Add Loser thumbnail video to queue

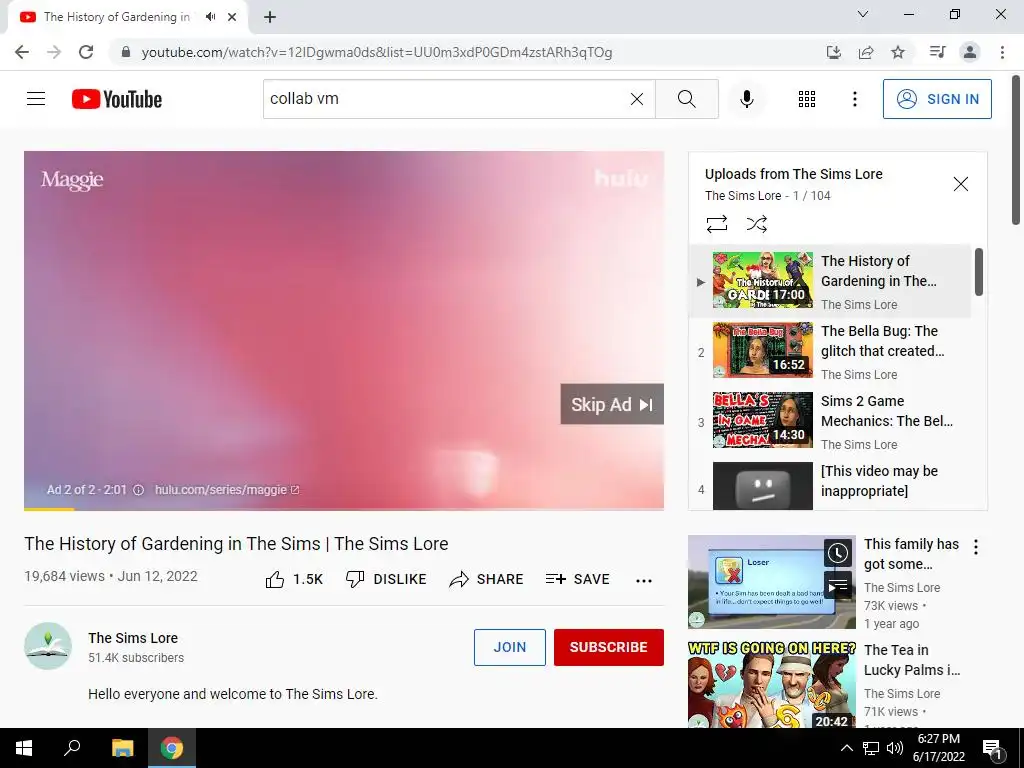click(837, 585)
